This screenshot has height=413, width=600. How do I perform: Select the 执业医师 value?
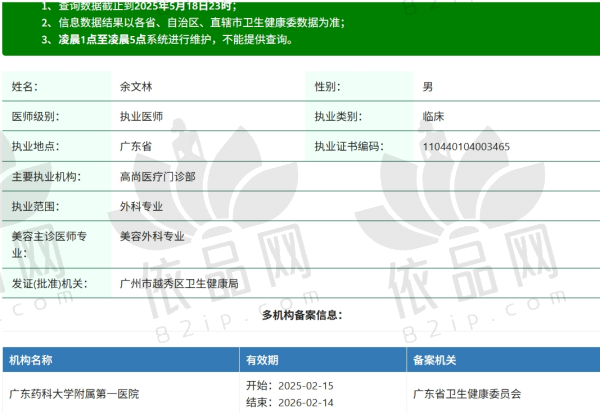pos(141,116)
